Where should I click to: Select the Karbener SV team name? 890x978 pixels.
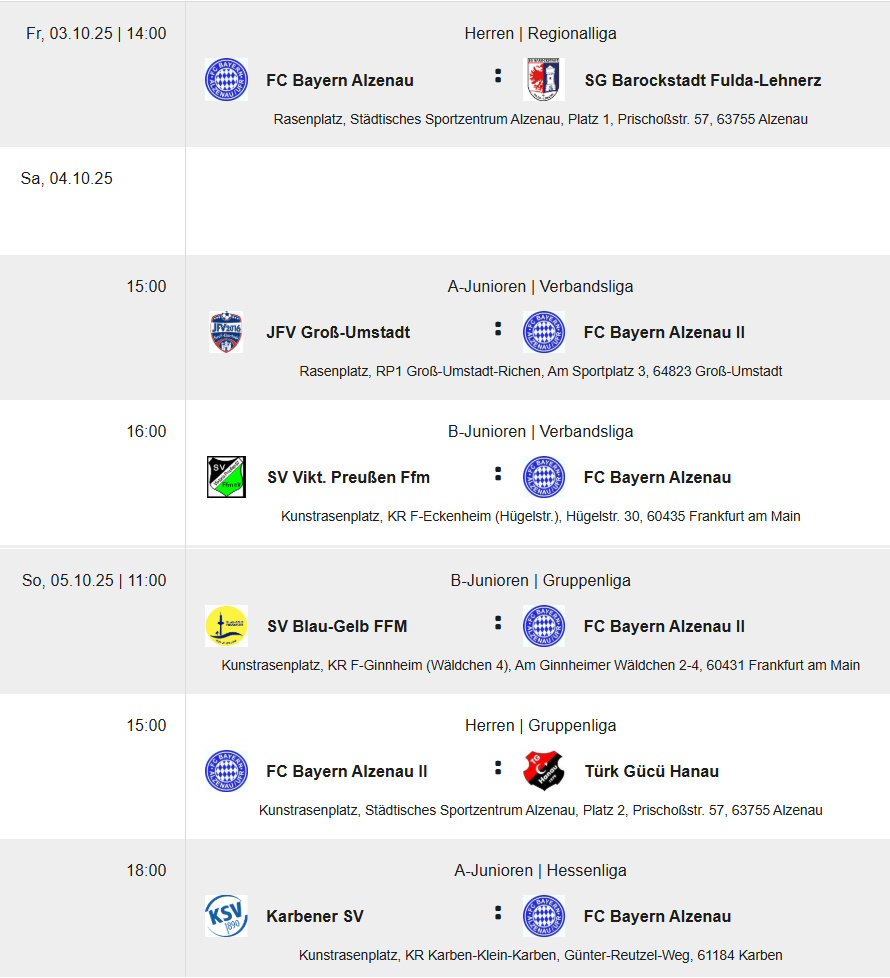click(315, 916)
